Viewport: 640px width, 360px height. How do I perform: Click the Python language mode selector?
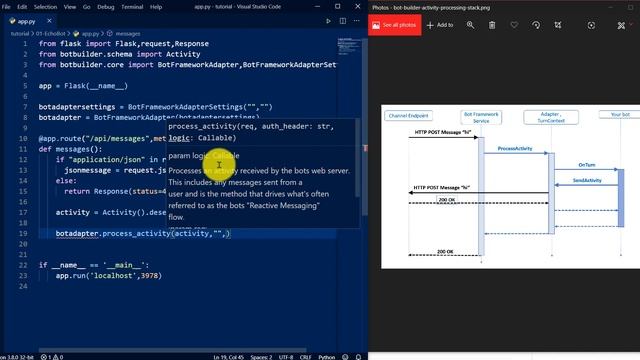click(327, 357)
